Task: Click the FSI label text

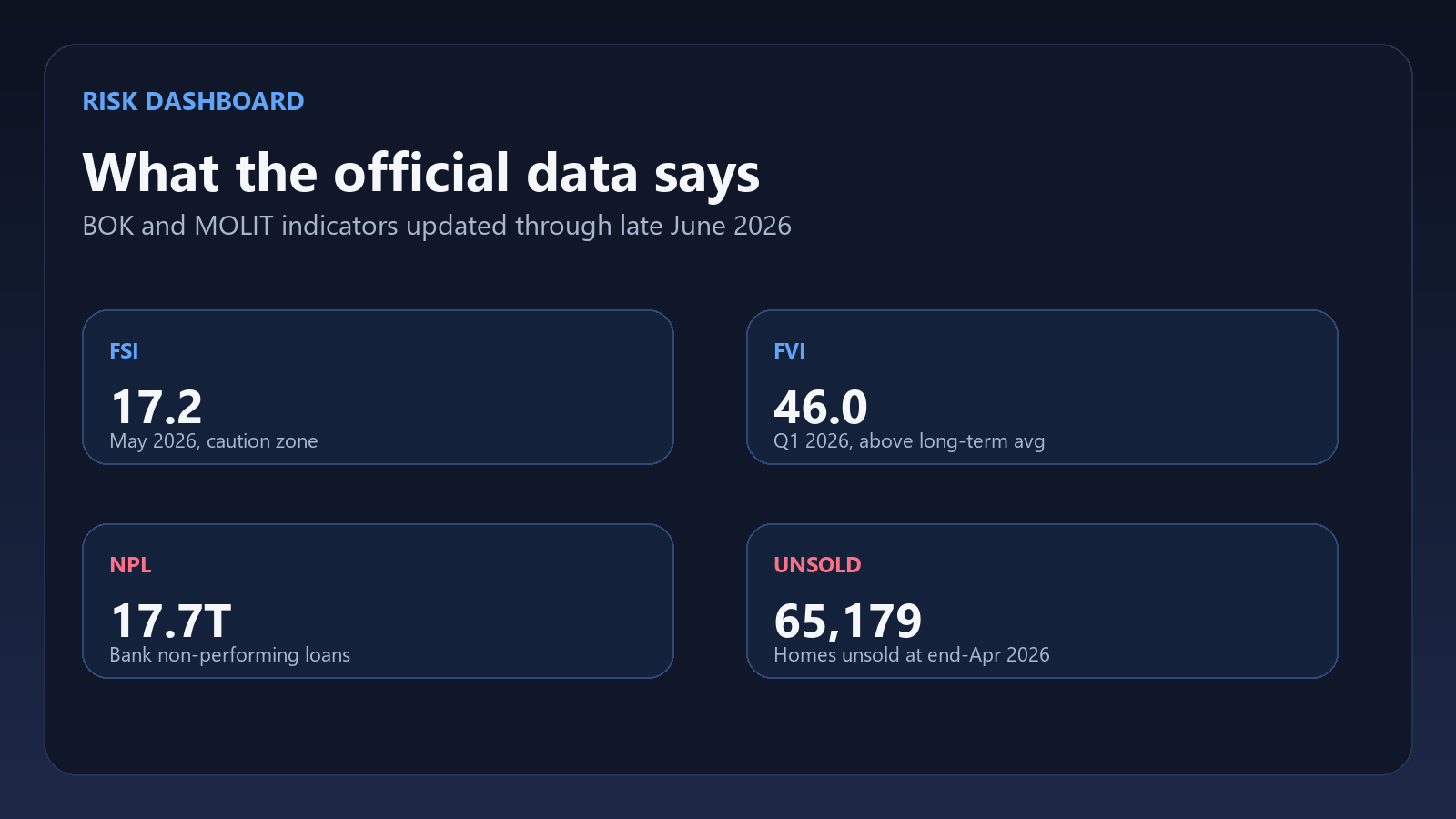Action: coord(124,351)
